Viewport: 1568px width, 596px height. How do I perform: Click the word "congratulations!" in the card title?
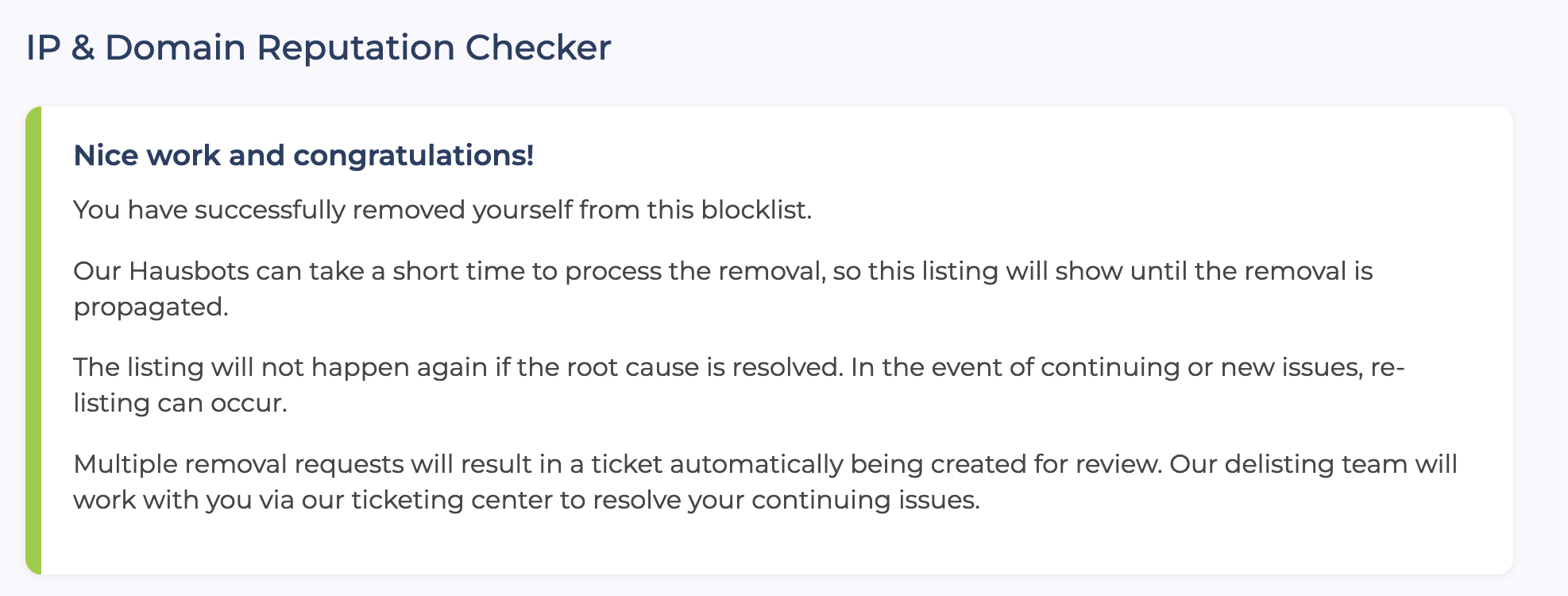pyautogui.click(x=413, y=156)
